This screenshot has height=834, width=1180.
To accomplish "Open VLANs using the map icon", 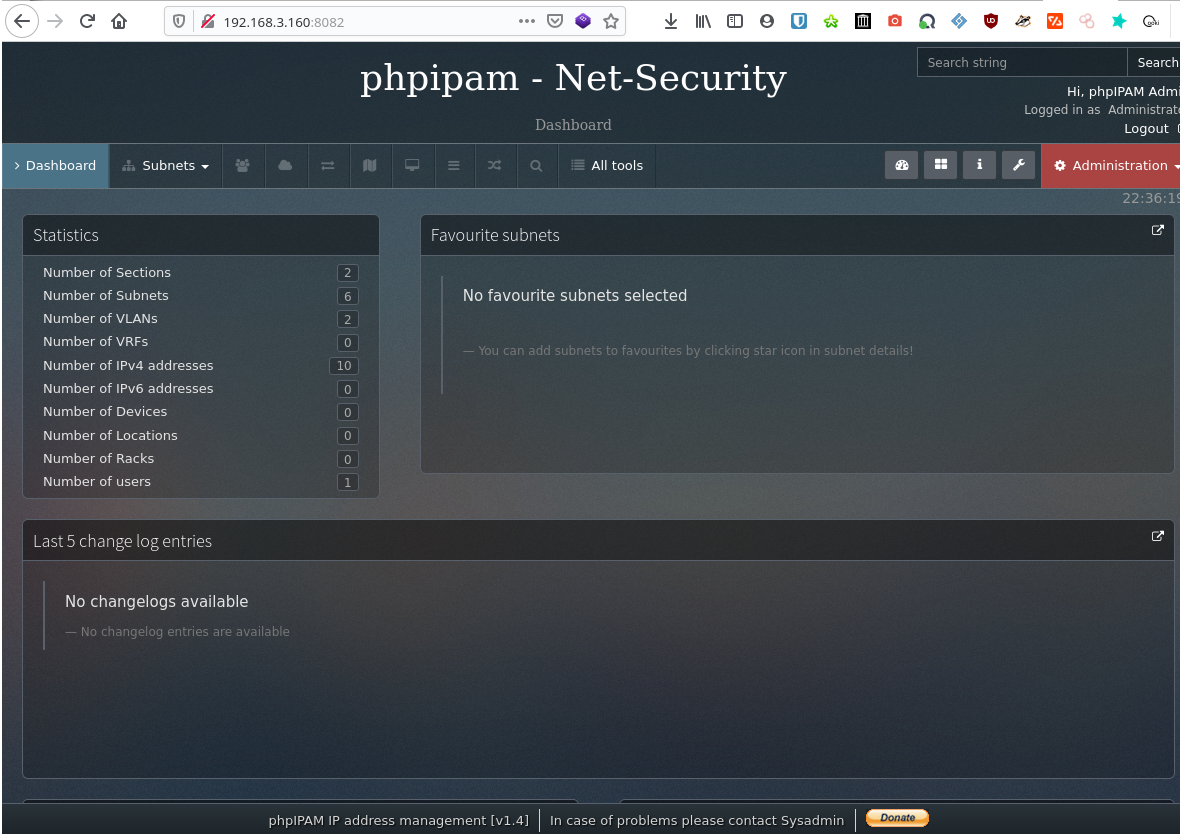I will click(370, 165).
